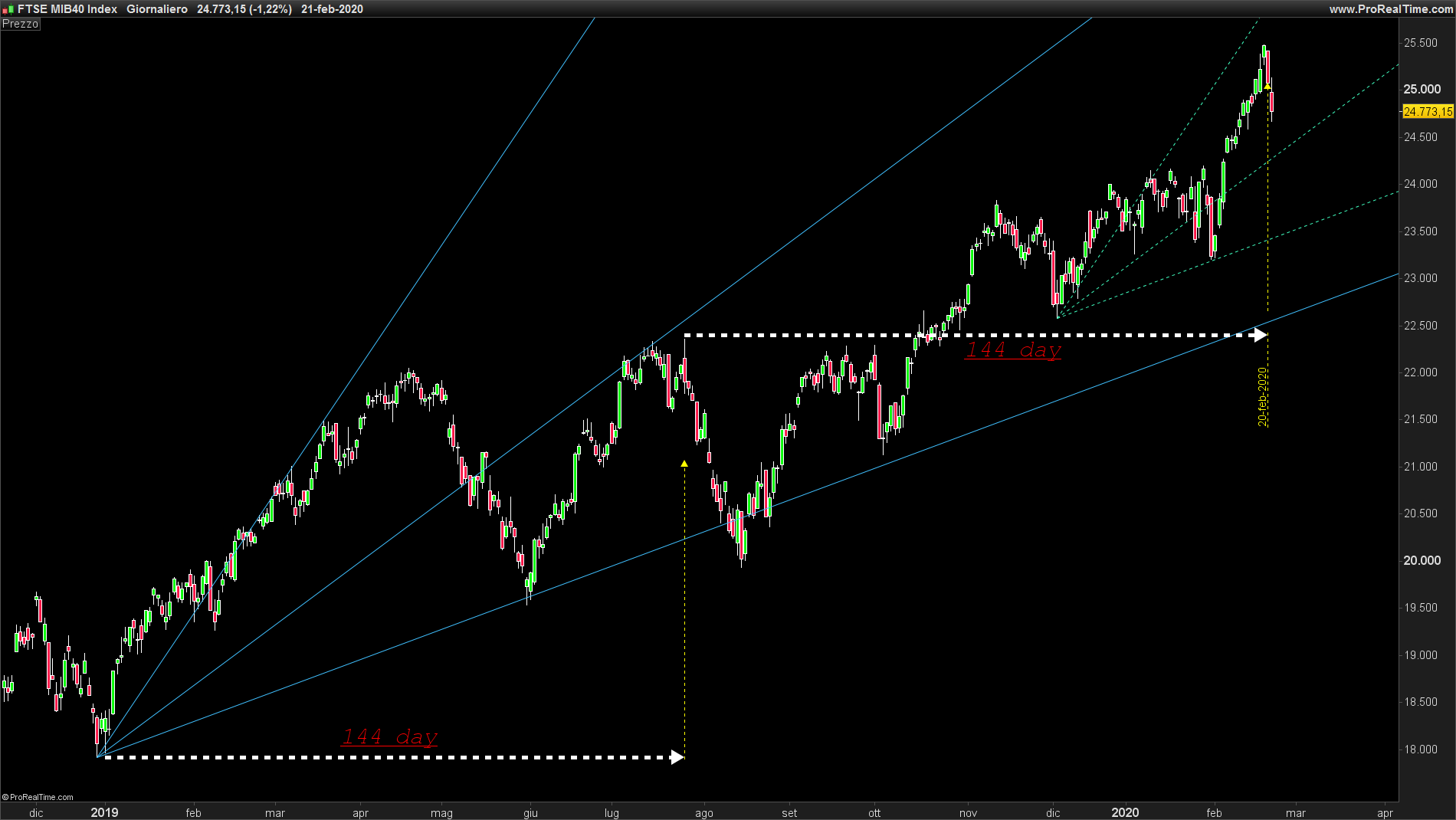Click the 'set' time axis label

click(x=789, y=813)
